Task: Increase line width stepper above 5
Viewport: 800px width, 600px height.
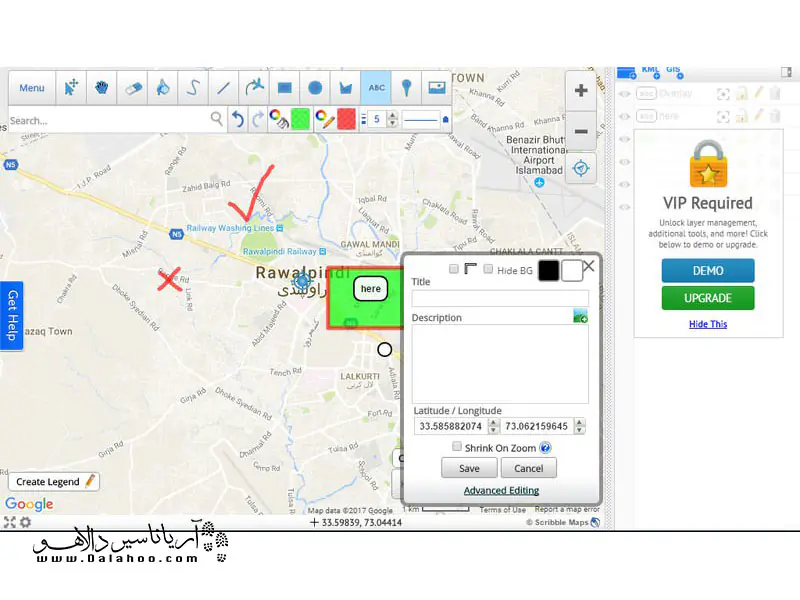Action: [392, 115]
